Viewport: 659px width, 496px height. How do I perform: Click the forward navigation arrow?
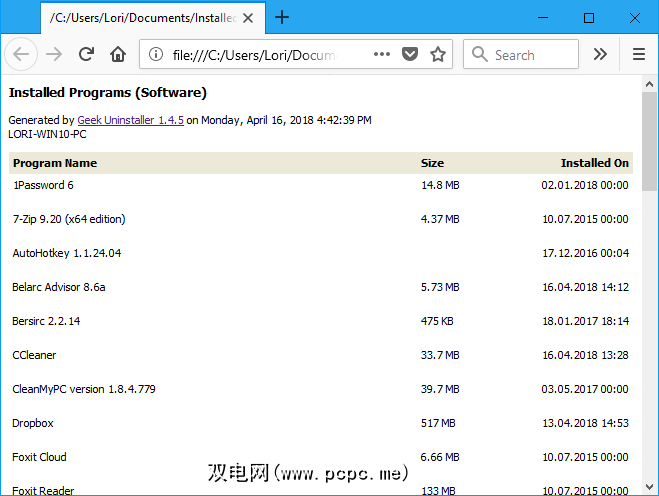(x=54, y=54)
